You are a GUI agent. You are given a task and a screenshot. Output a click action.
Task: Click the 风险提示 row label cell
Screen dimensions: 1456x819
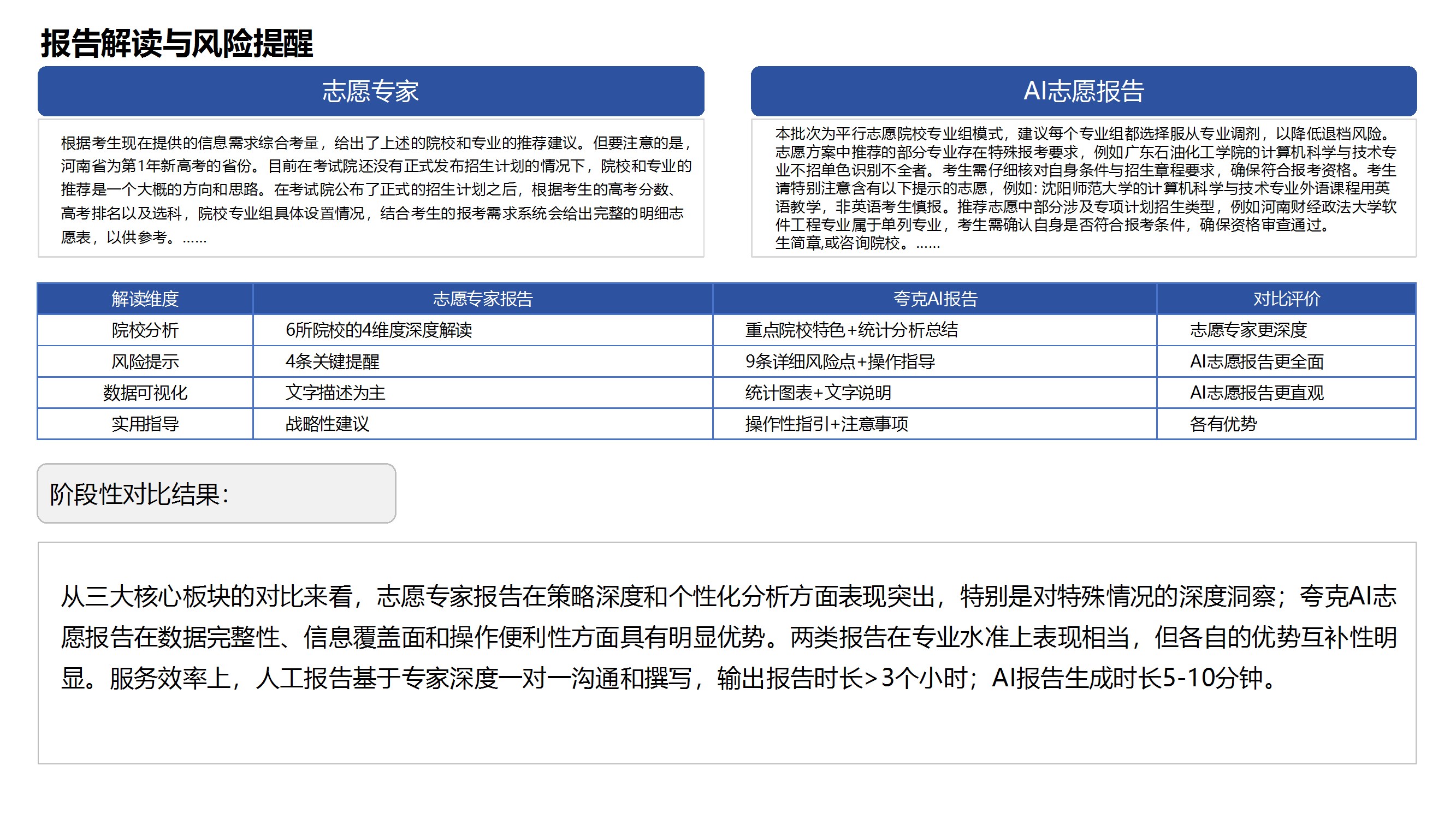point(145,361)
